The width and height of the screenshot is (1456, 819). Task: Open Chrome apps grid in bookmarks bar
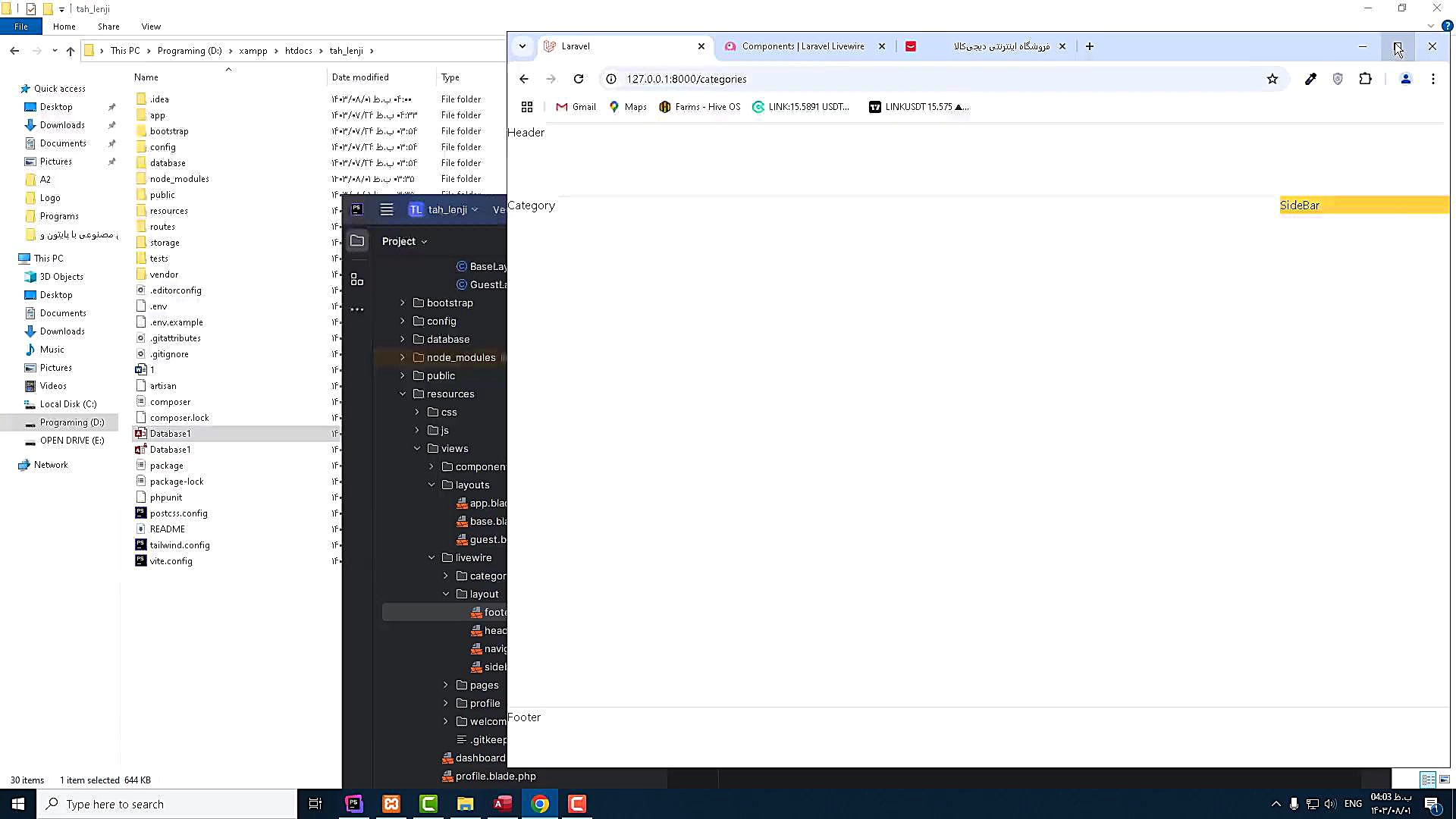(527, 107)
